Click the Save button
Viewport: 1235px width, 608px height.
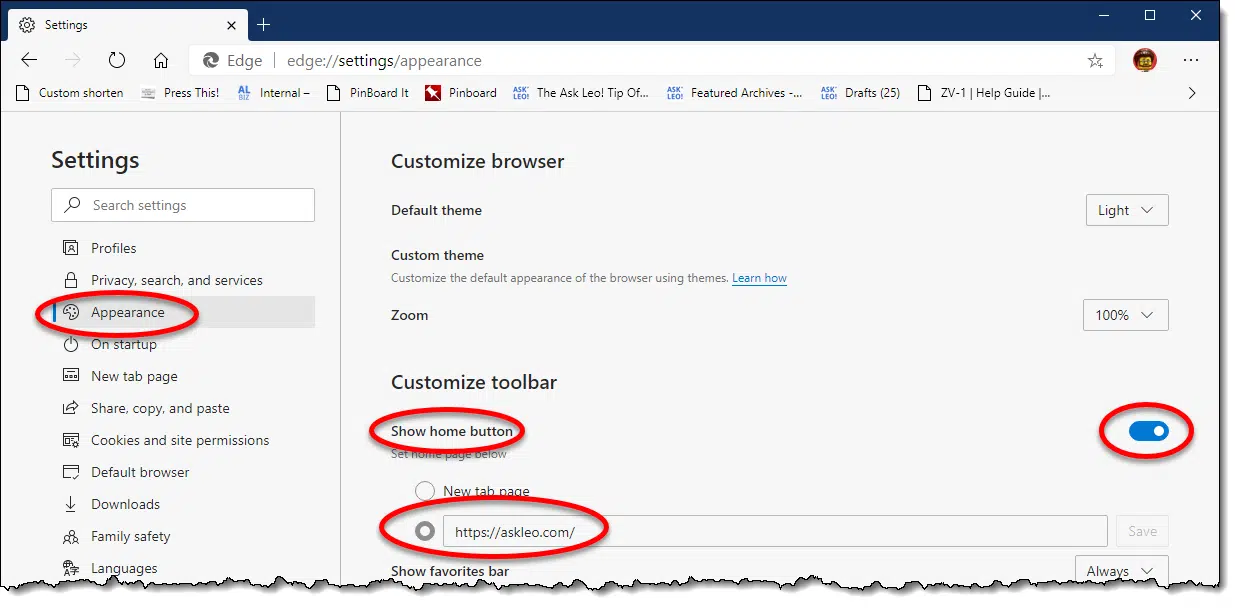click(x=1142, y=532)
